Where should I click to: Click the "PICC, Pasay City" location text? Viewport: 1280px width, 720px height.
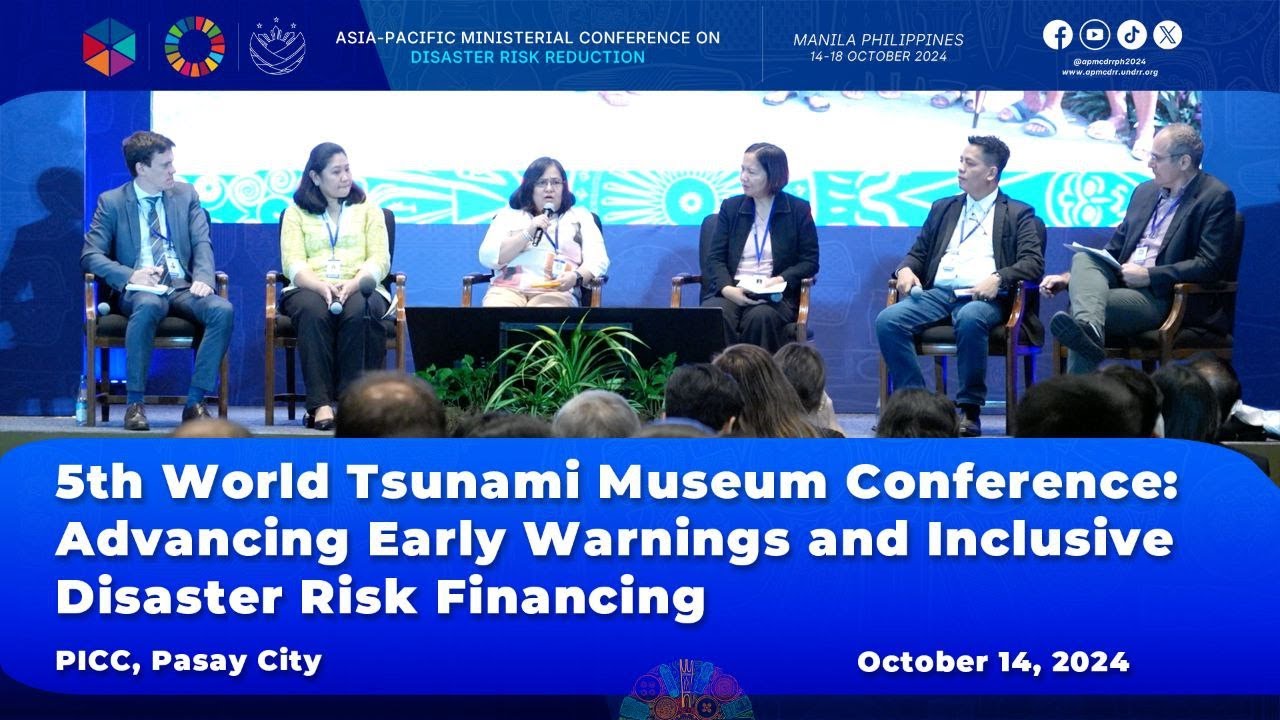189,661
